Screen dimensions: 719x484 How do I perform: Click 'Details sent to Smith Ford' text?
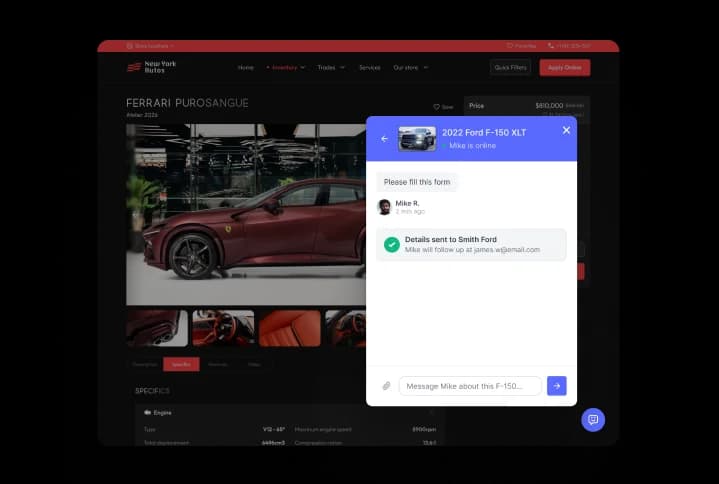[451, 239]
